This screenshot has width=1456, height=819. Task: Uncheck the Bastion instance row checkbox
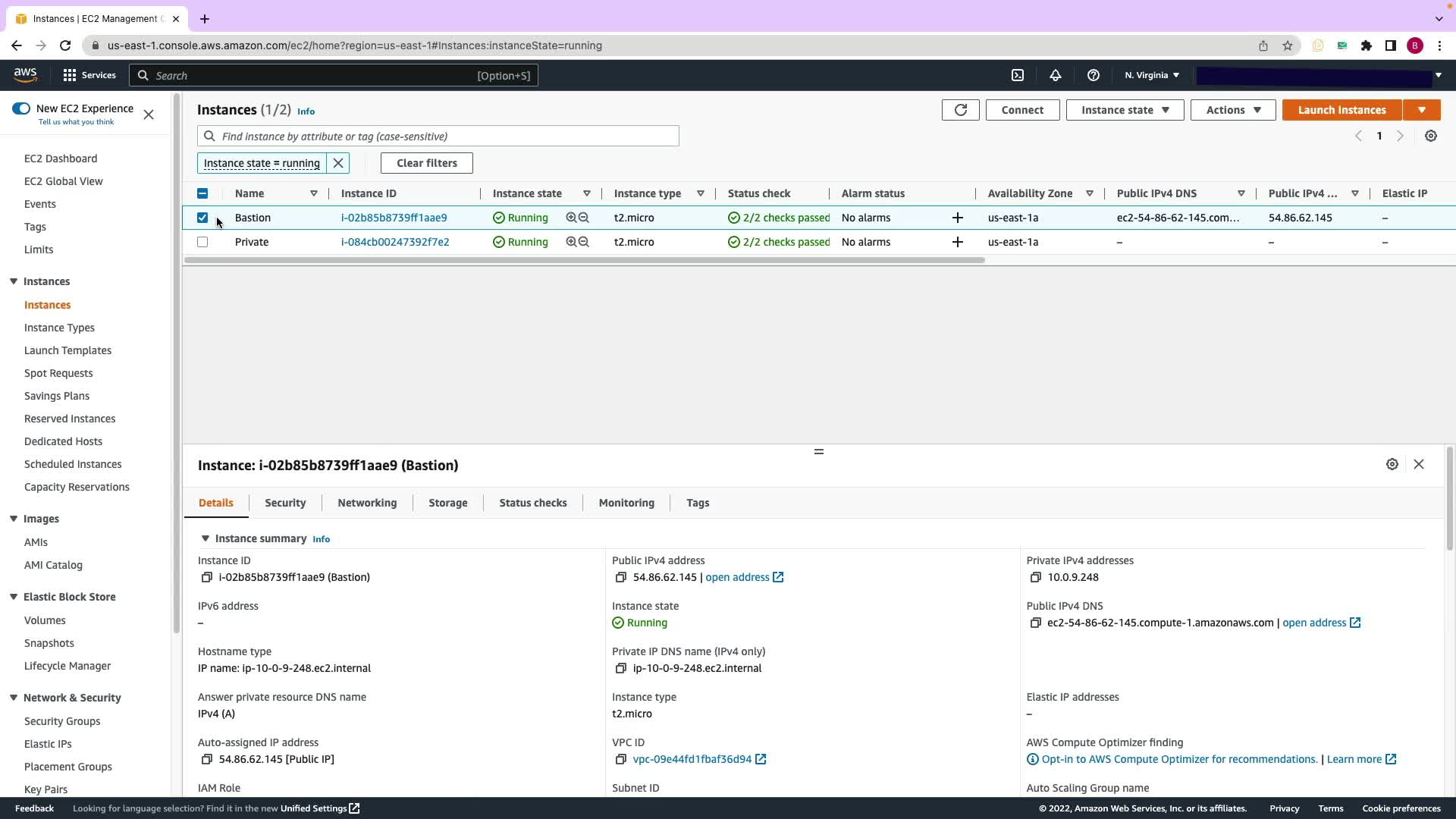click(x=202, y=218)
